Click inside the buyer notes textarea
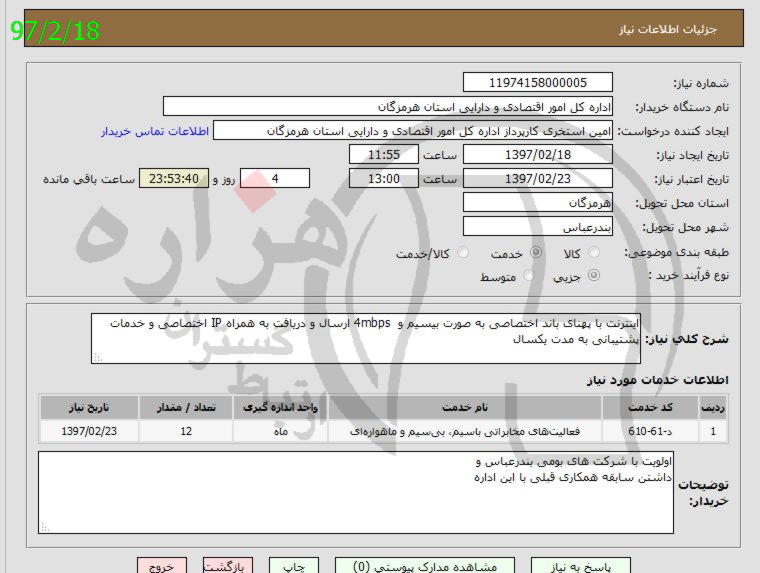 click(x=356, y=493)
